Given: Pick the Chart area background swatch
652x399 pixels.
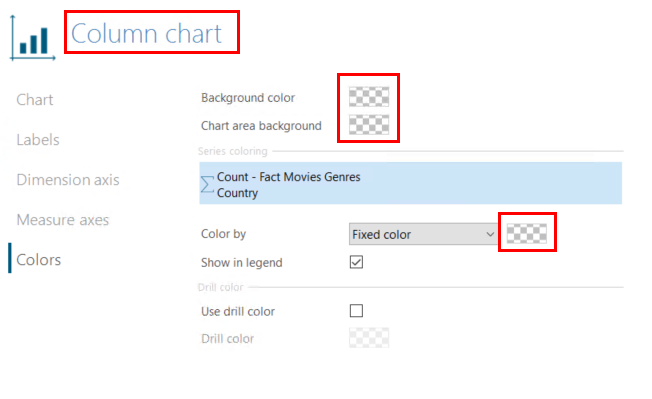Looking at the screenshot, I should point(369,125).
